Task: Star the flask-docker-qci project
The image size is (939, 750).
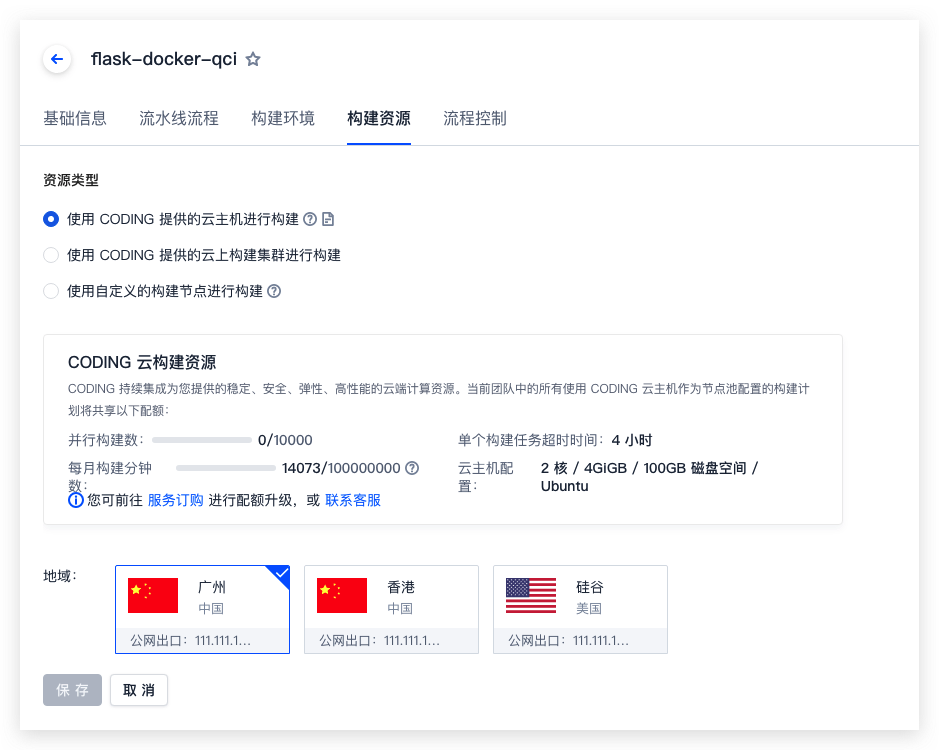Action: (x=253, y=59)
